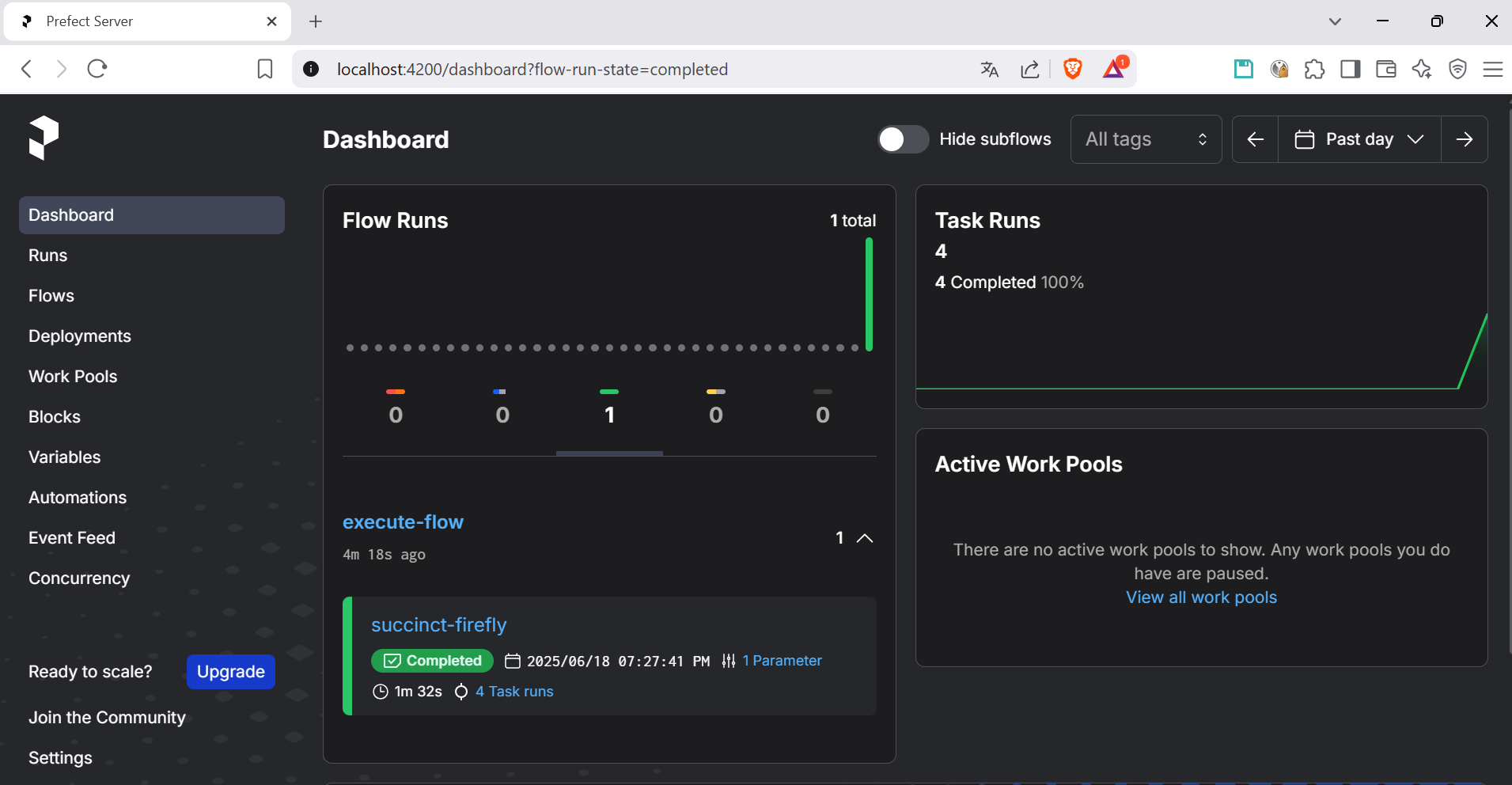Select the completed green state tab
Viewport: 1512px width, 785px height.
[609, 408]
